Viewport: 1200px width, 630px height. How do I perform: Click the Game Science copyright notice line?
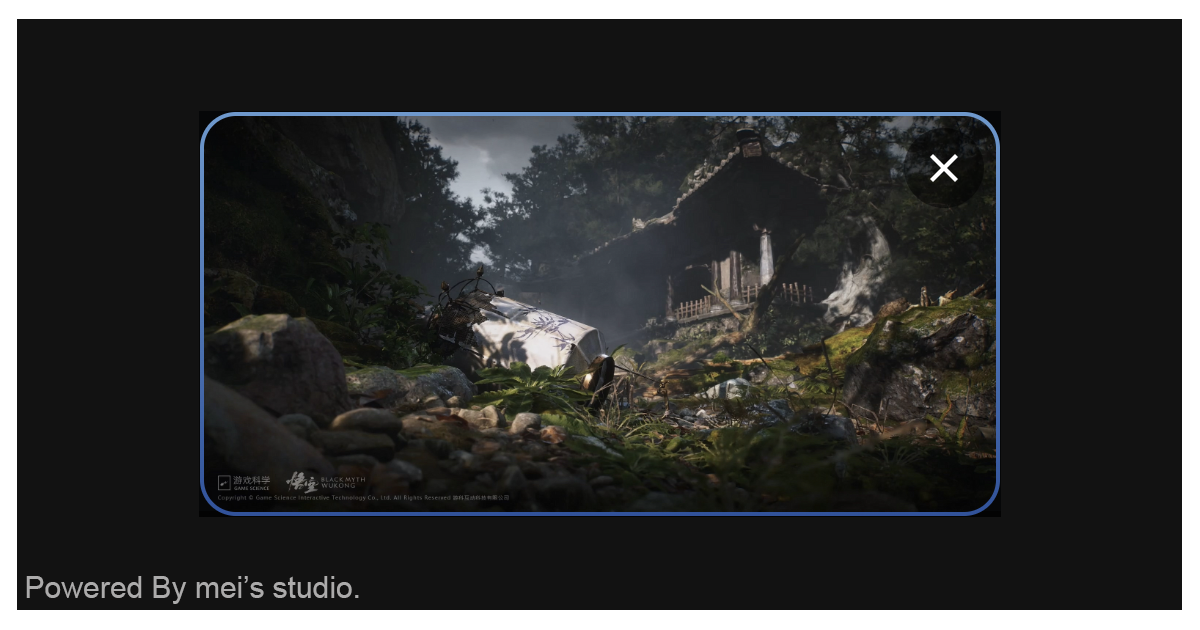pos(363,497)
